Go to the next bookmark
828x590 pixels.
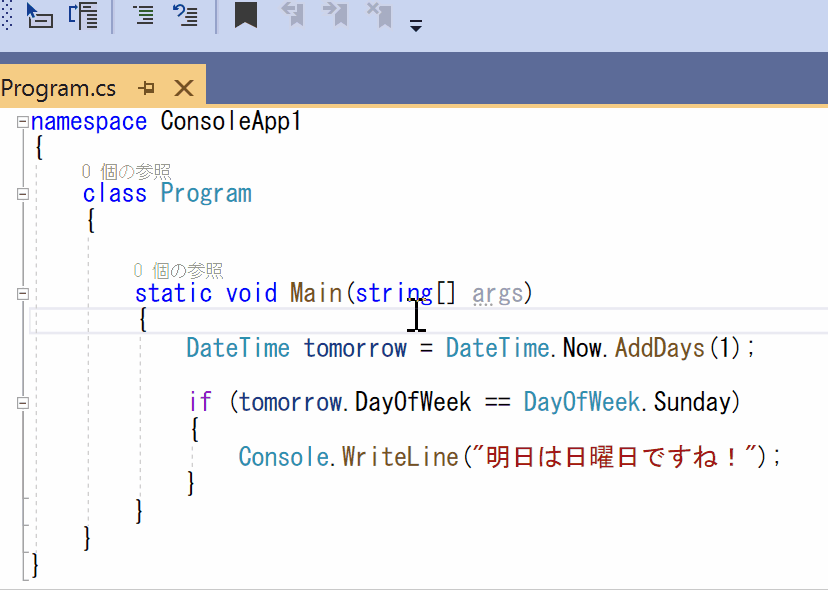click(335, 14)
